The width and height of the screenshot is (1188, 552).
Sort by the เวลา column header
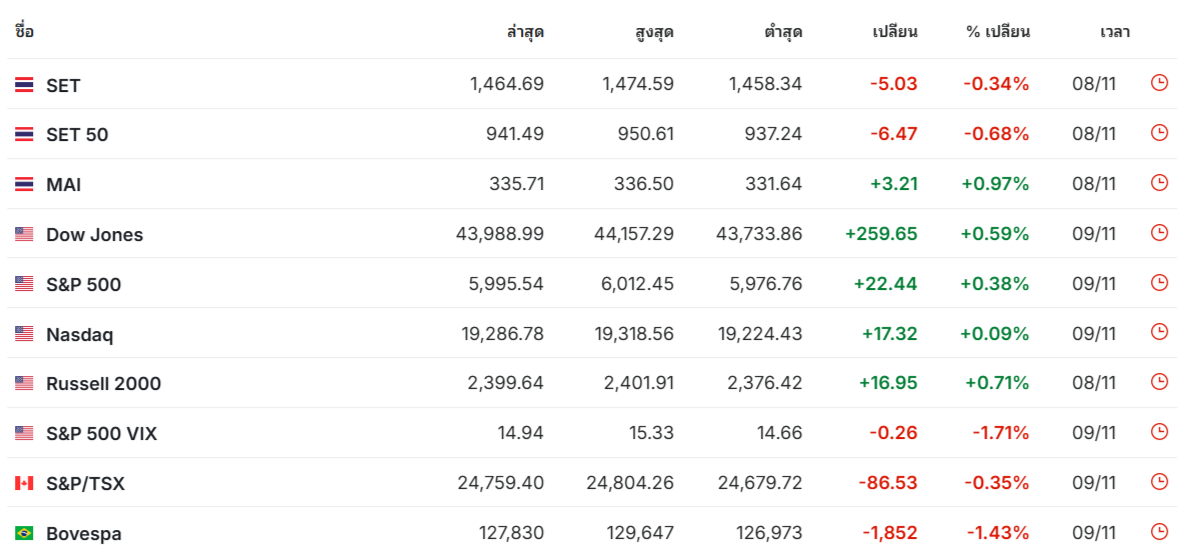1115,32
